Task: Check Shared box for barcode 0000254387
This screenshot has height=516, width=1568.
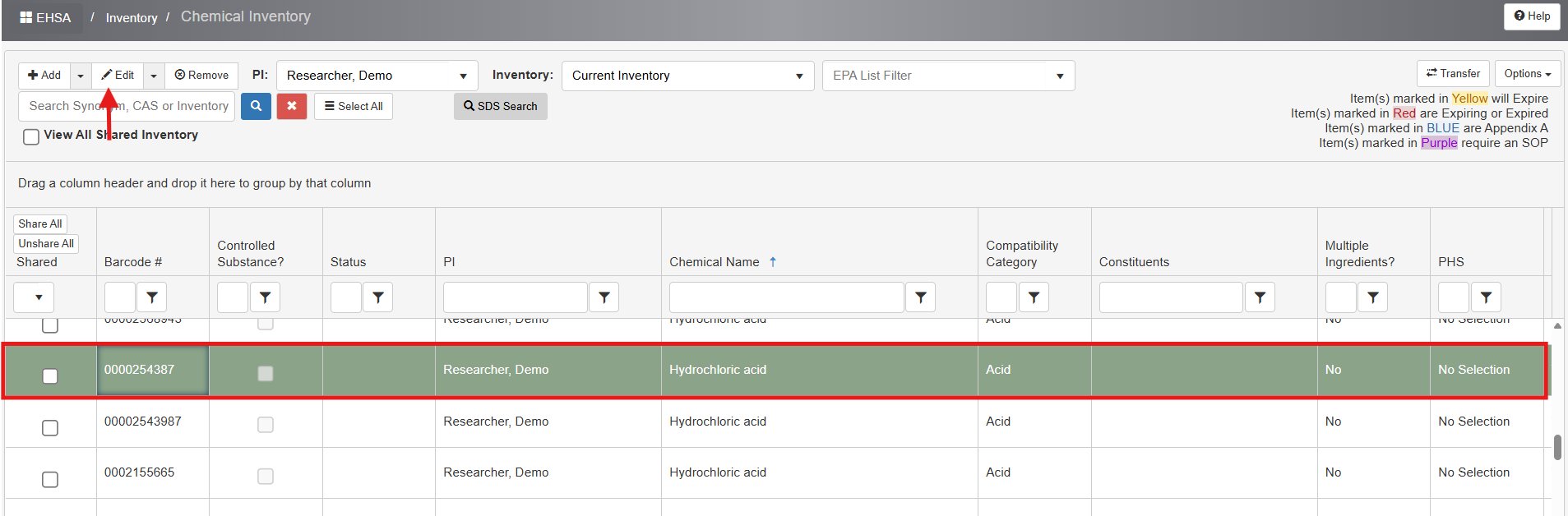Action: (50, 376)
